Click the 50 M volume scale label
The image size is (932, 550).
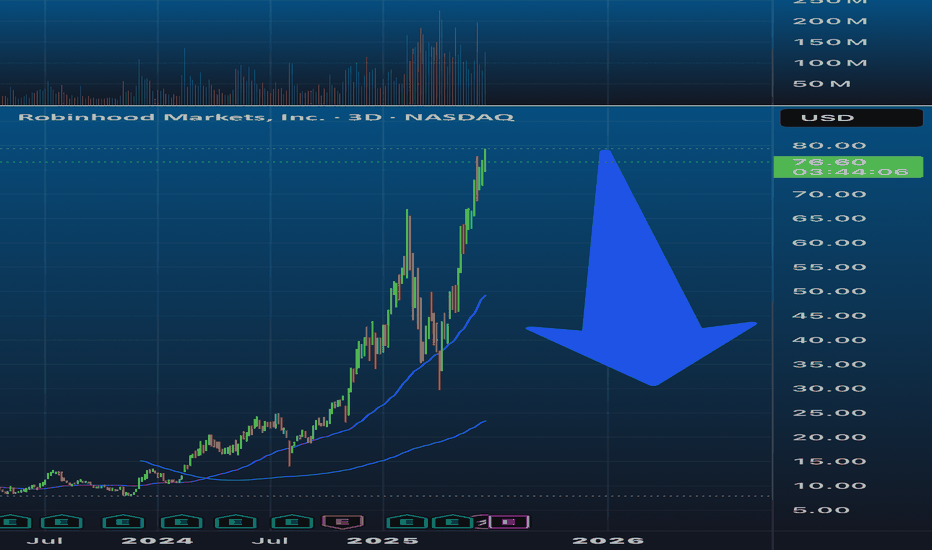coord(821,84)
